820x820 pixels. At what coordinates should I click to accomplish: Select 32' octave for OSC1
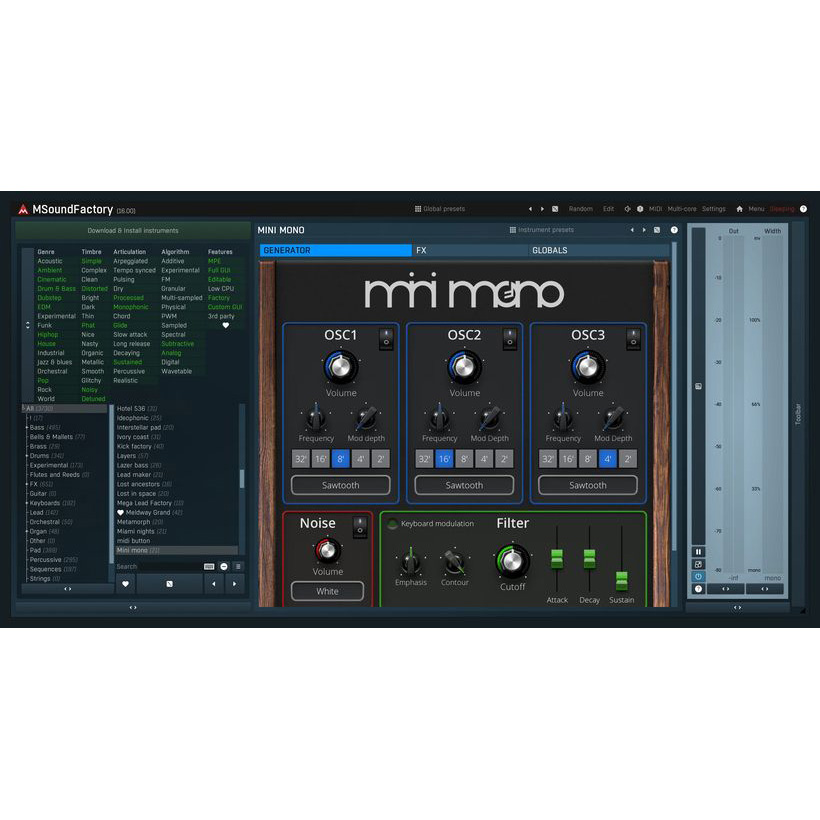tap(301, 459)
